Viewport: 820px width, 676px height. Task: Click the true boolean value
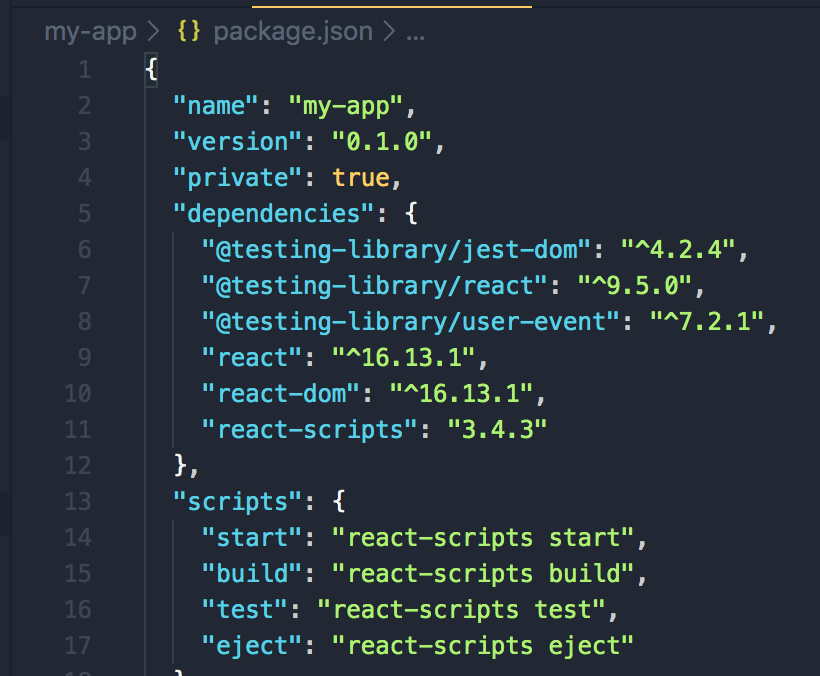[x=361, y=178]
